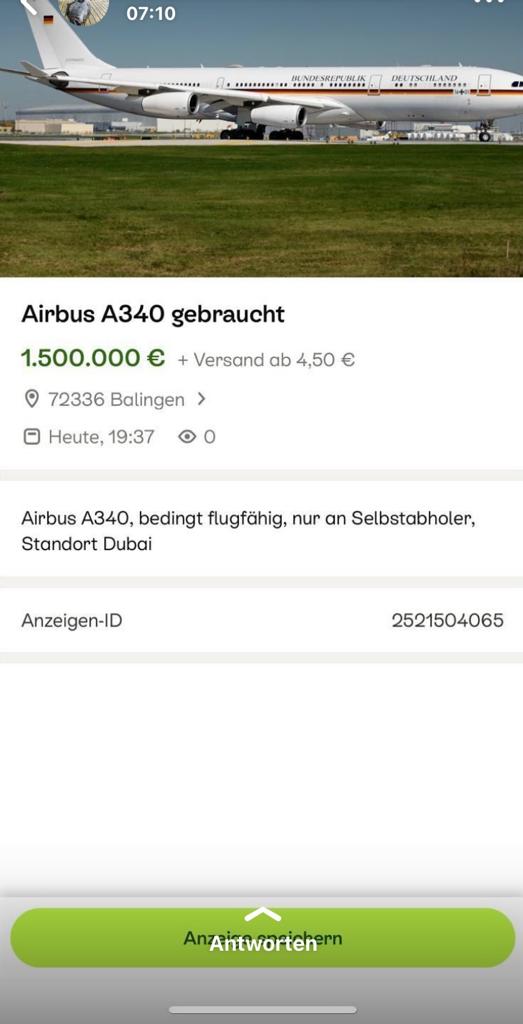Tap the up chevron above Antworten
This screenshot has height=1024, width=523.
click(x=262, y=914)
